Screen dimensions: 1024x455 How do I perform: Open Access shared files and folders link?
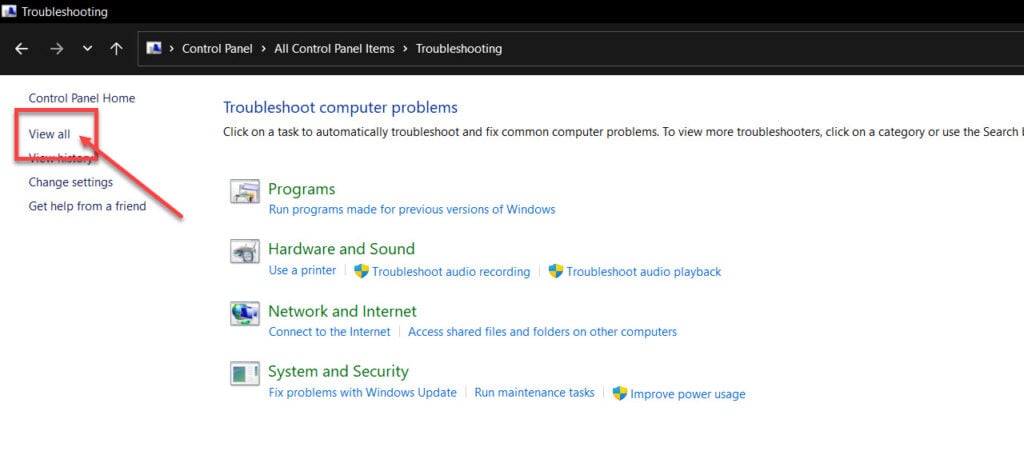pos(543,332)
